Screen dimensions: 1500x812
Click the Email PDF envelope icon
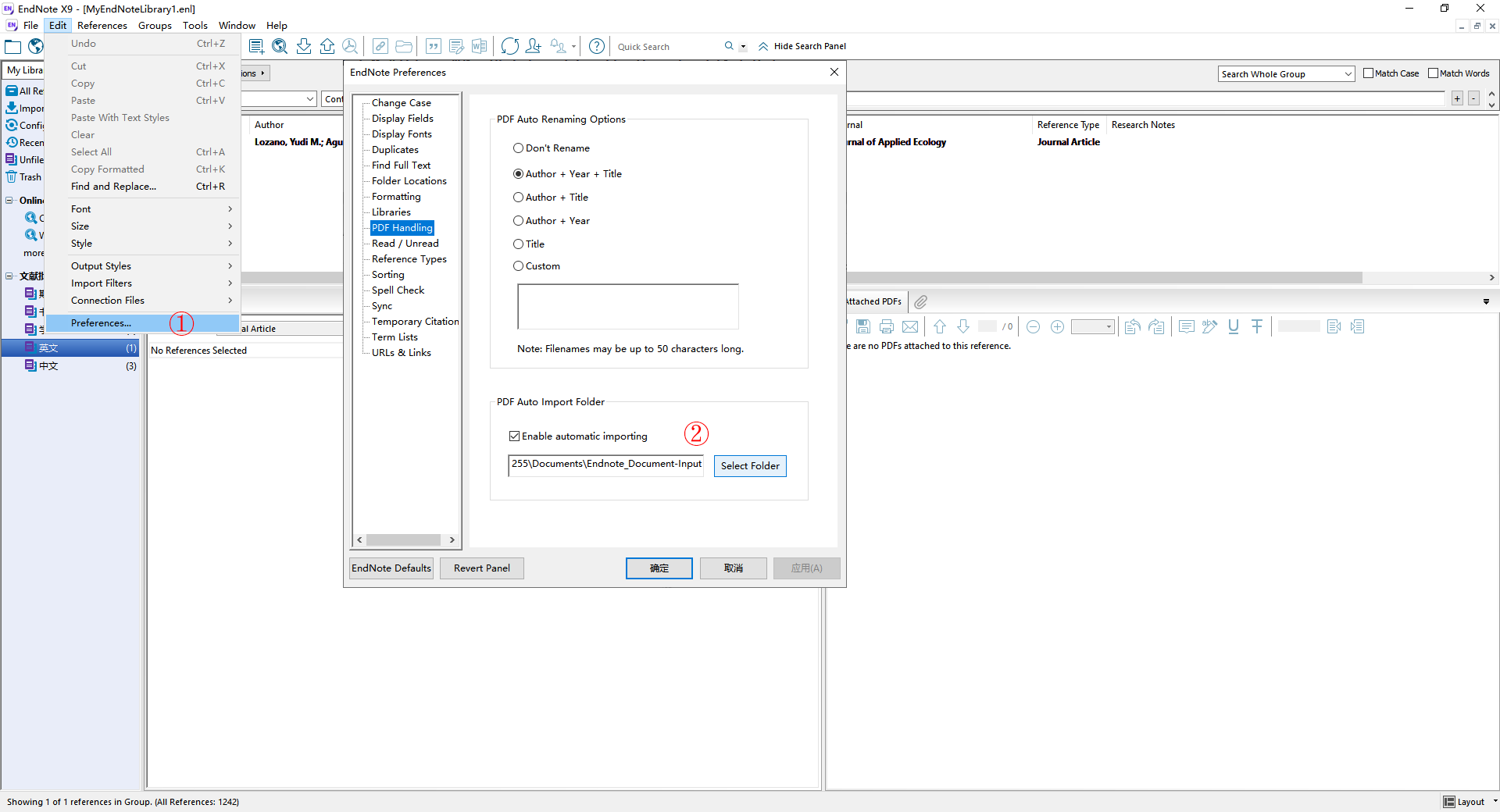click(910, 326)
